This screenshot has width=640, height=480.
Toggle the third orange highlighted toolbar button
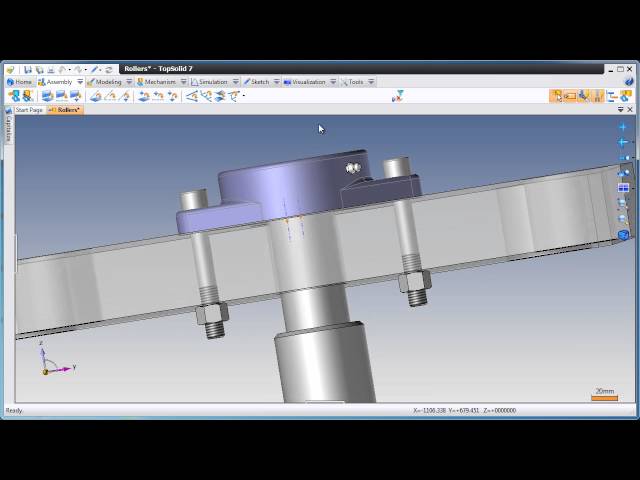click(584, 96)
